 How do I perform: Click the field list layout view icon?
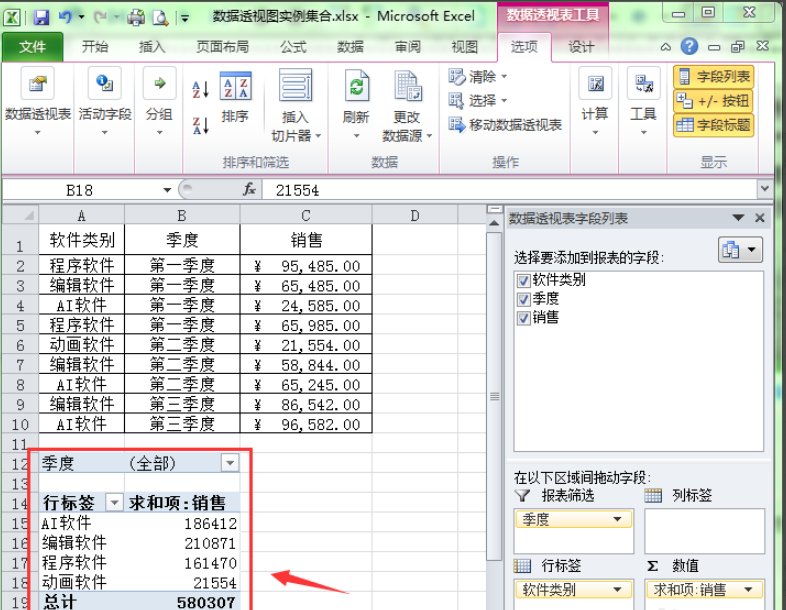[x=740, y=250]
